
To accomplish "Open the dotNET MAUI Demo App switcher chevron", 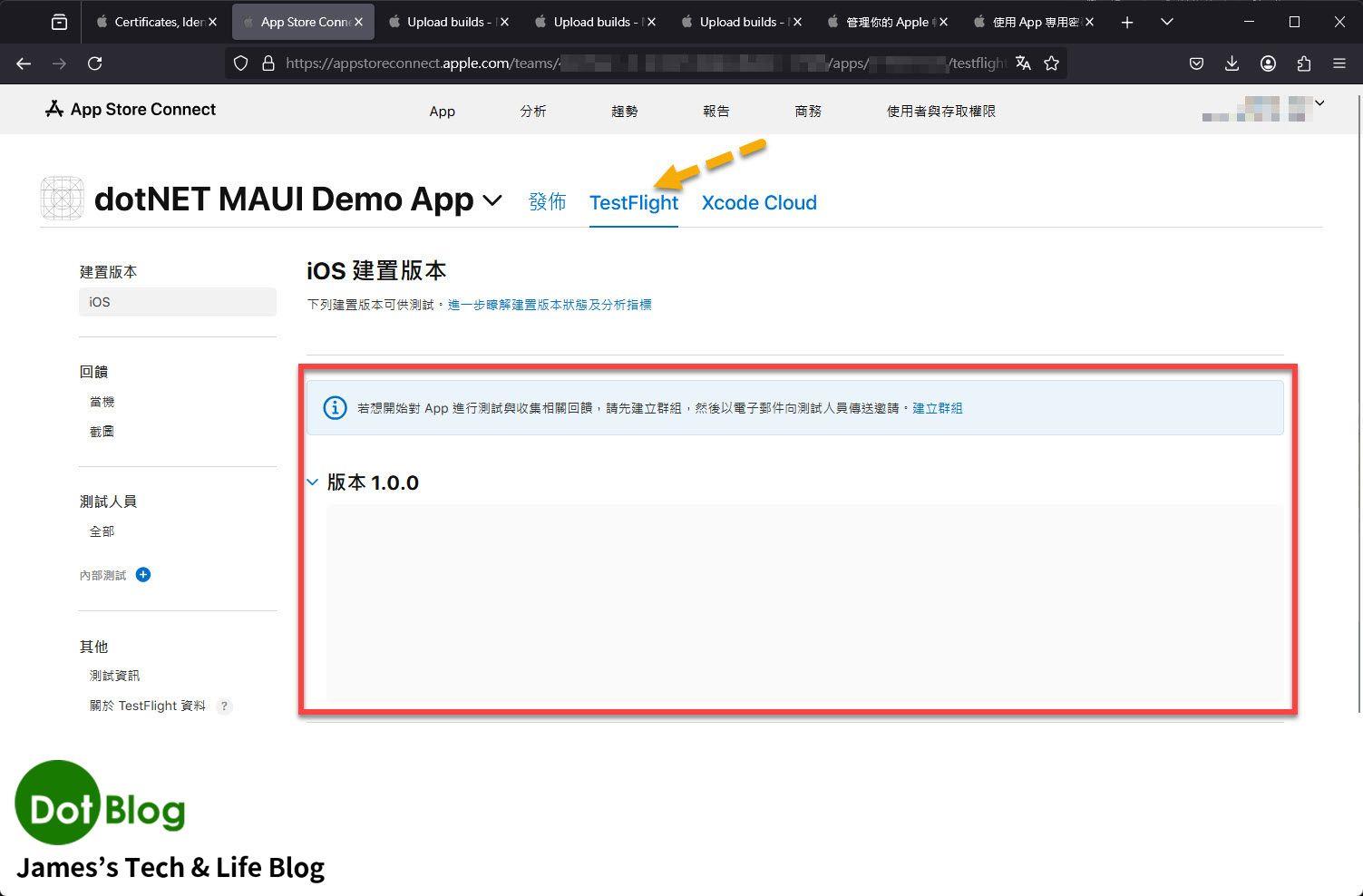I will pos(492,200).
